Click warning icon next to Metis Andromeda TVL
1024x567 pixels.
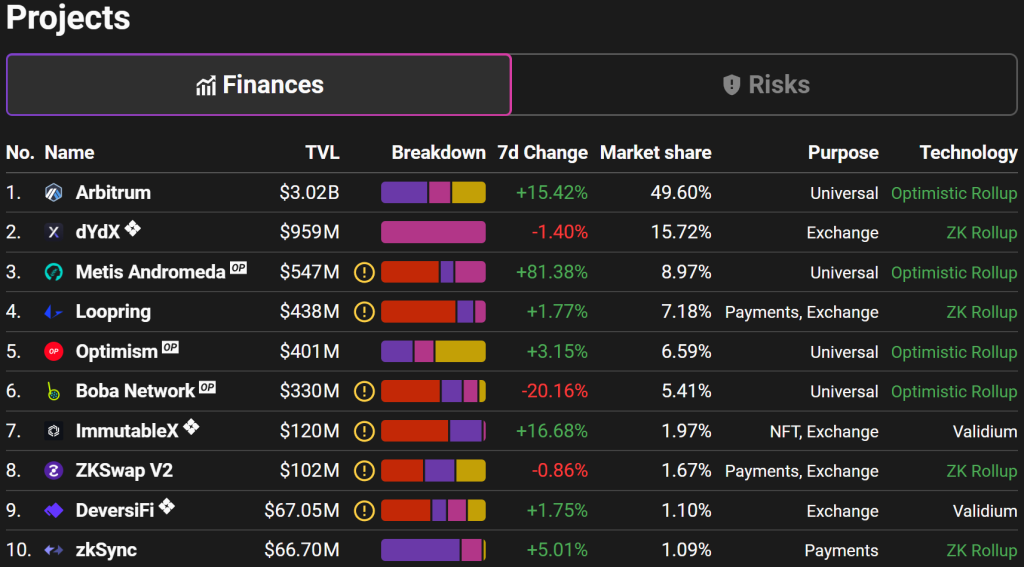364,272
